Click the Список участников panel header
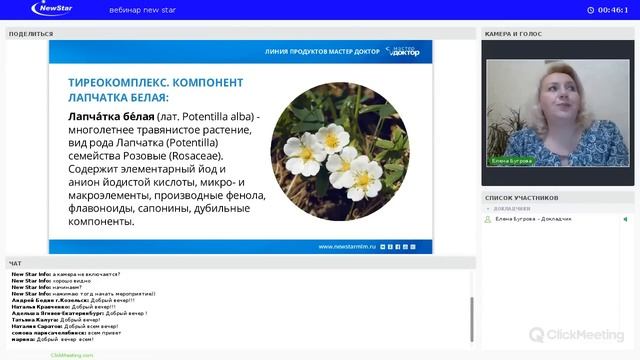640x360 pixels. (x=558, y=198)
